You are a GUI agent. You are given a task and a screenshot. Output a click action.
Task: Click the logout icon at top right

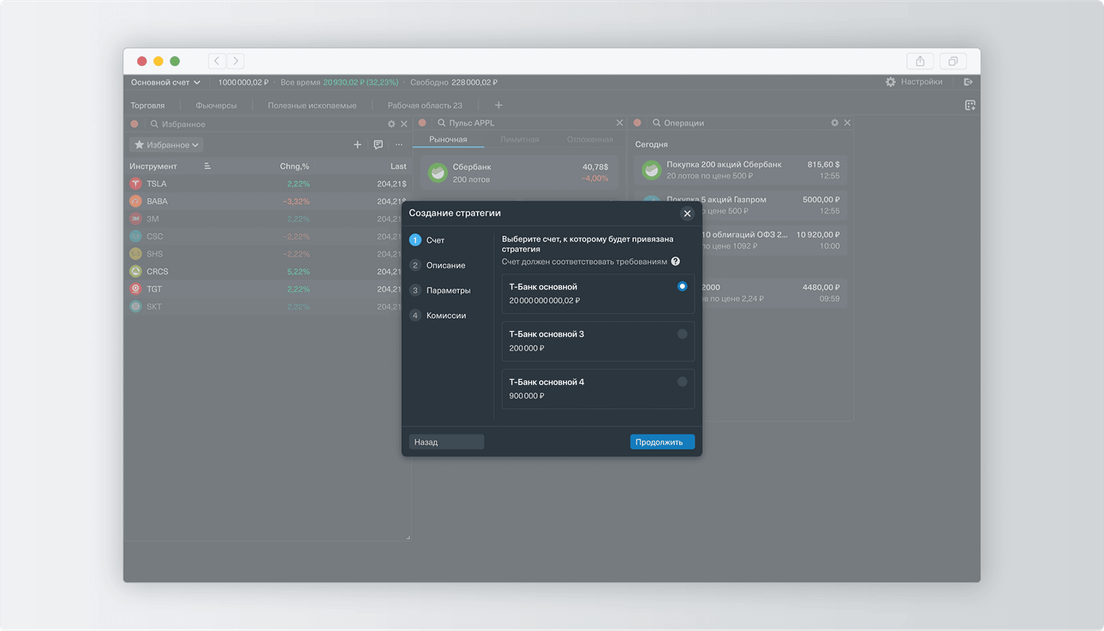[x=968, y=82]
